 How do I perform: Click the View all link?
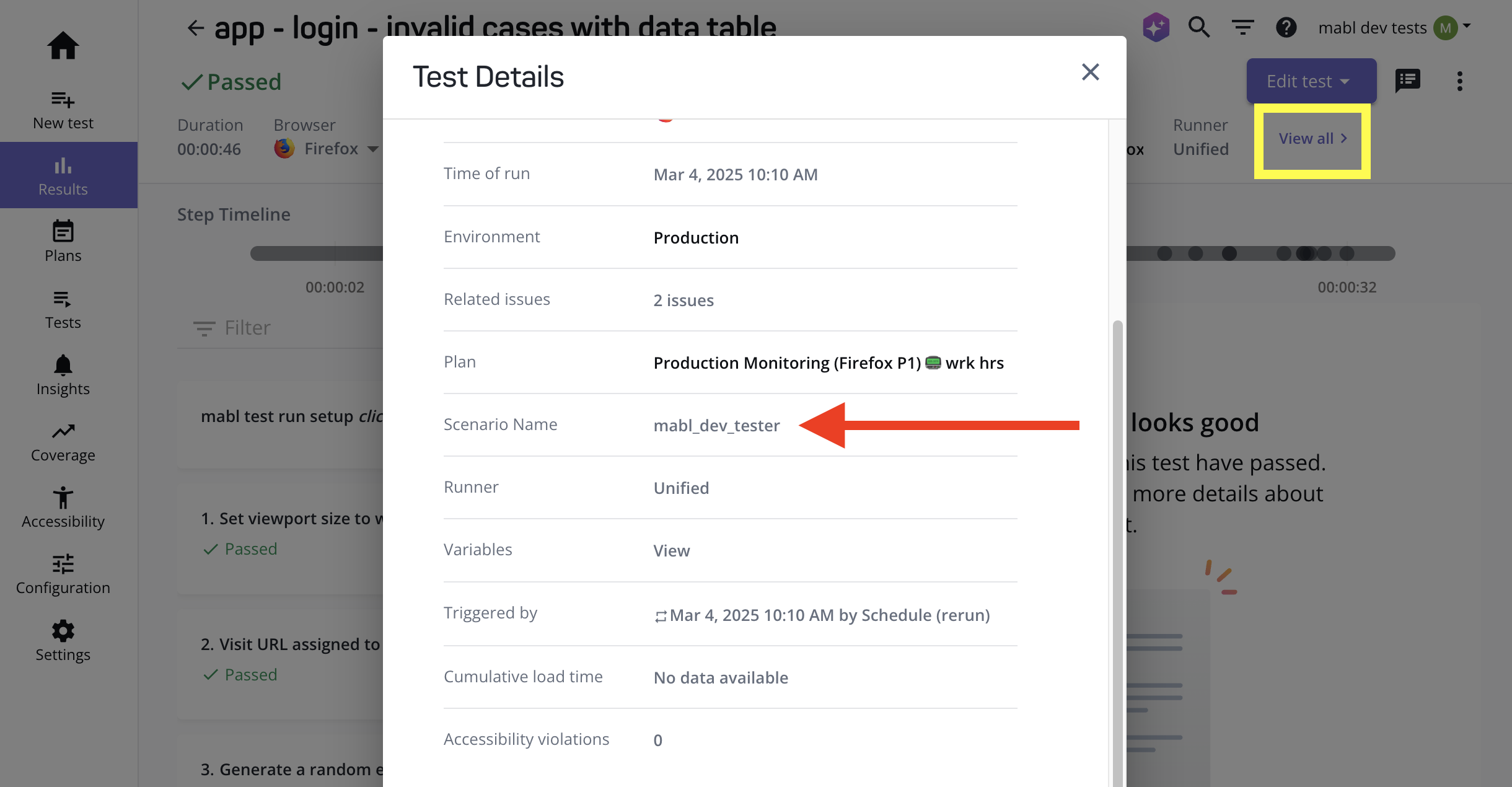point(1312,138)
